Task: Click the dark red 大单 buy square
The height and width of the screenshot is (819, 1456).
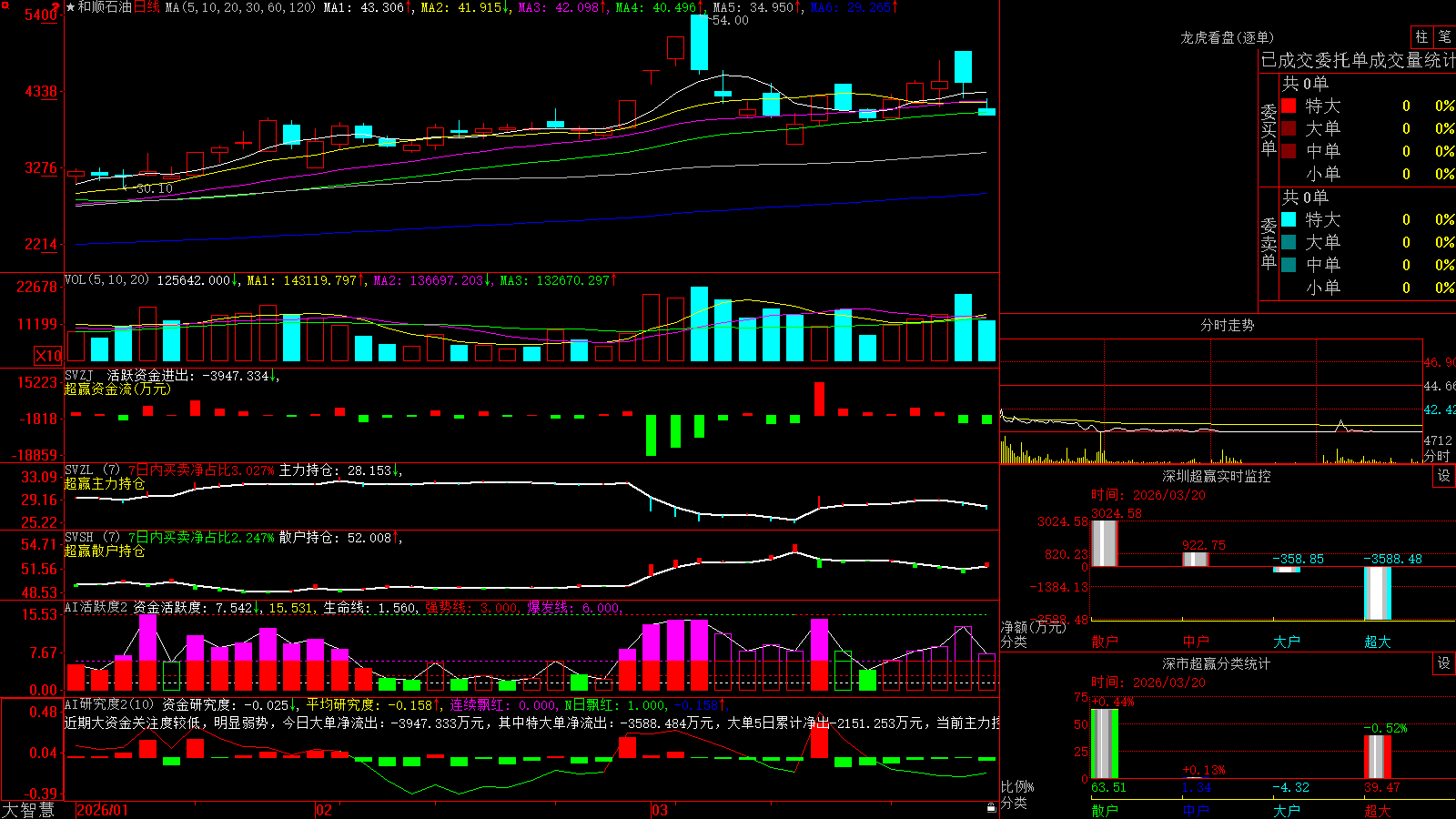Action: (x=1289, y=128)
